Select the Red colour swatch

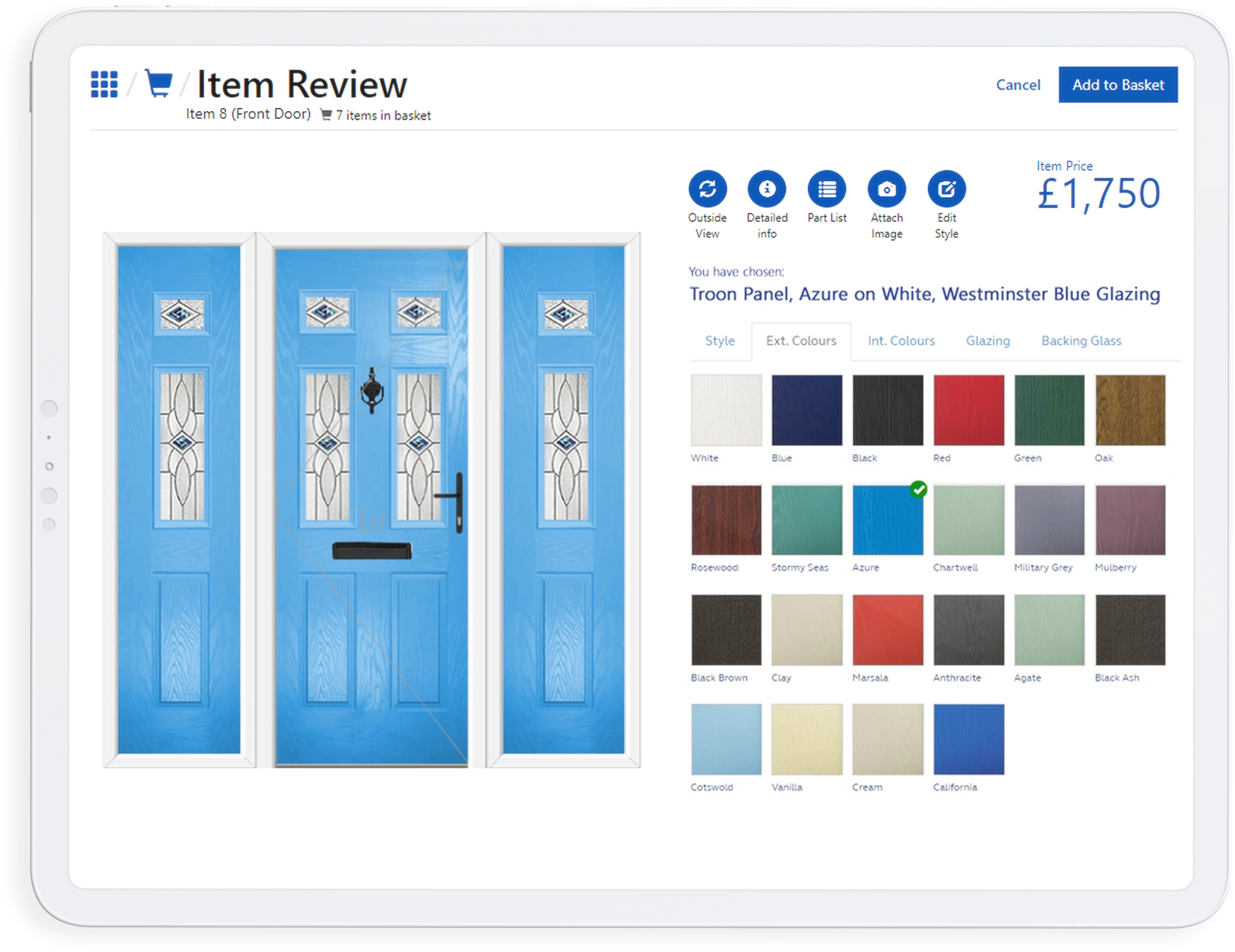[969, 410]
